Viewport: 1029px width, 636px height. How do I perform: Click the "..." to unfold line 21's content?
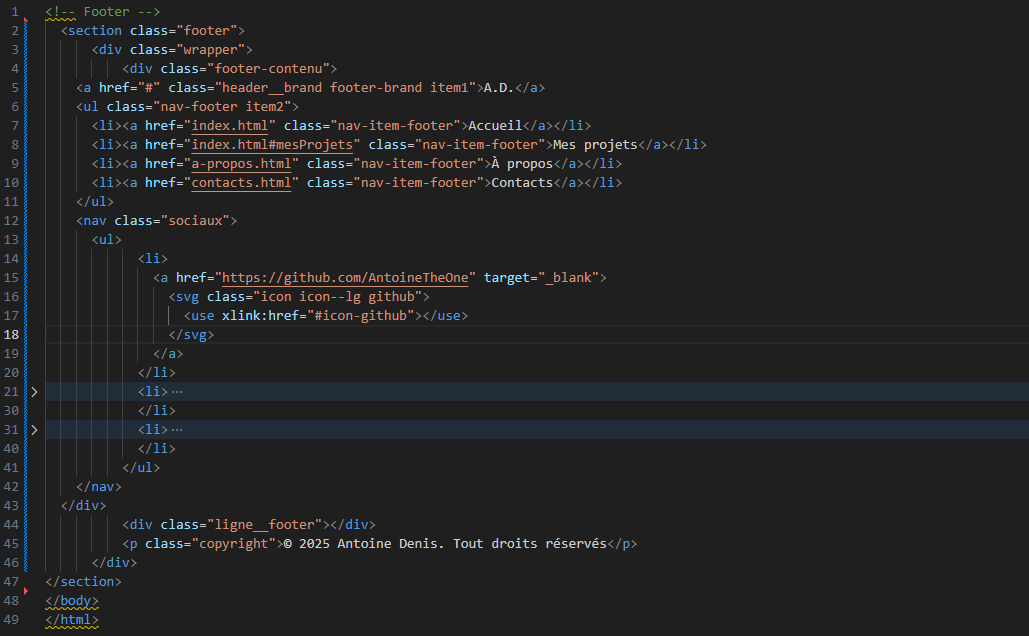point(176,391)
